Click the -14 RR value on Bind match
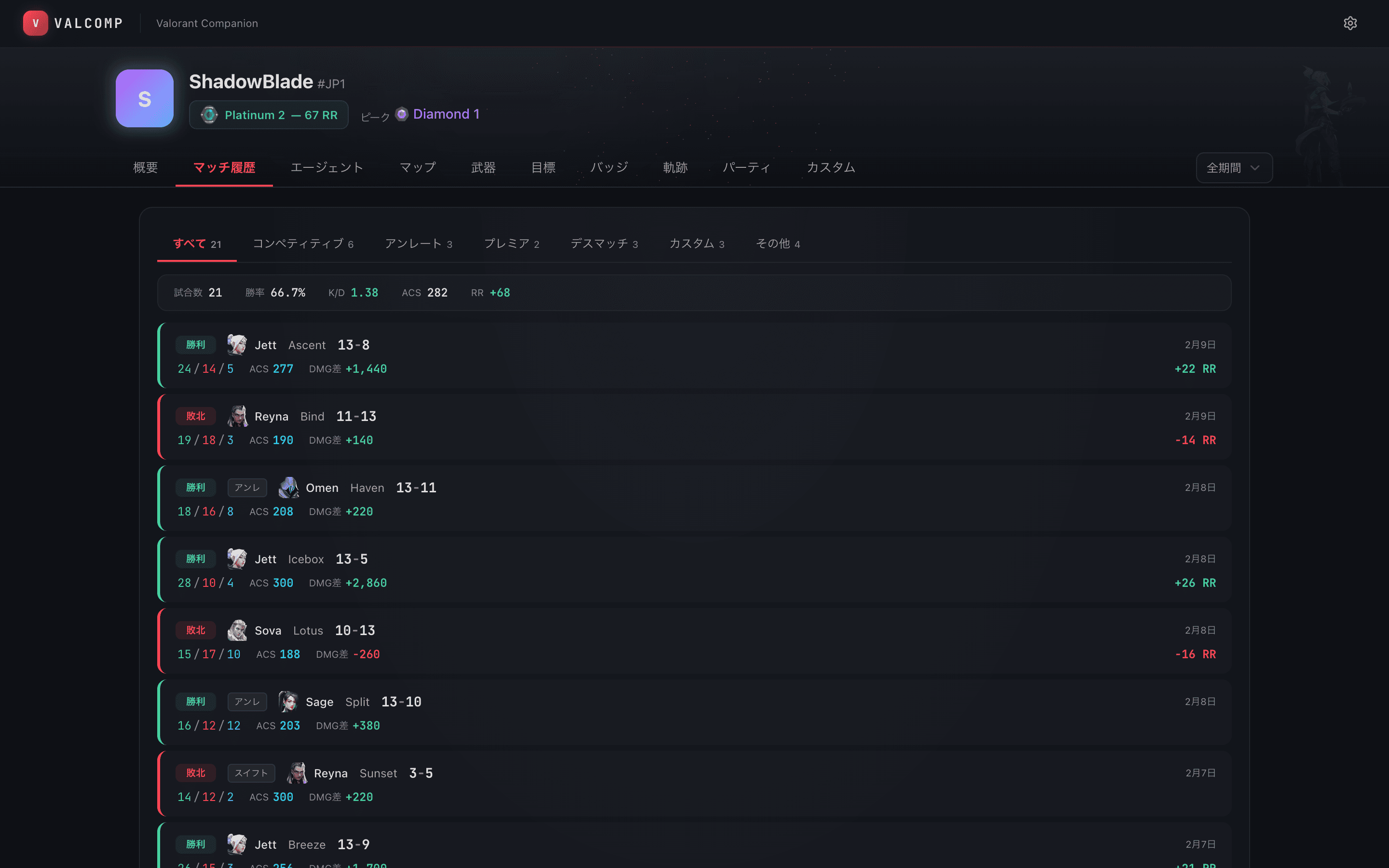This screenshot has height=868, width=1389. [x=1195, y=440]
